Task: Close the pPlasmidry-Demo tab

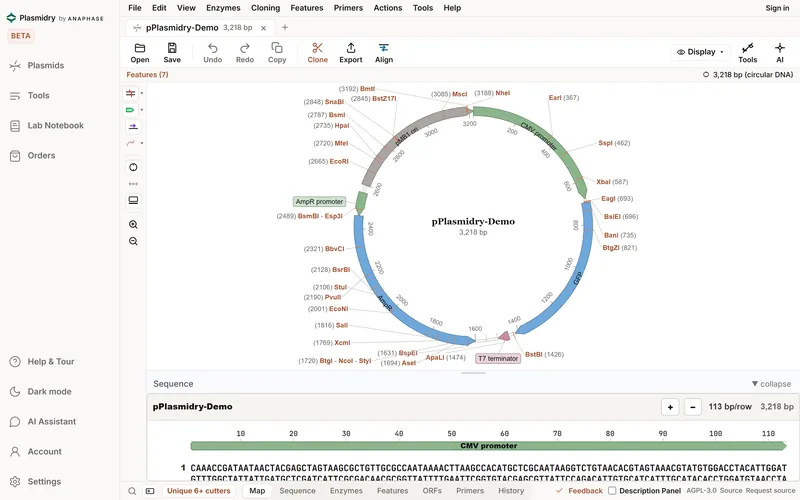Action: click(263, 28)
